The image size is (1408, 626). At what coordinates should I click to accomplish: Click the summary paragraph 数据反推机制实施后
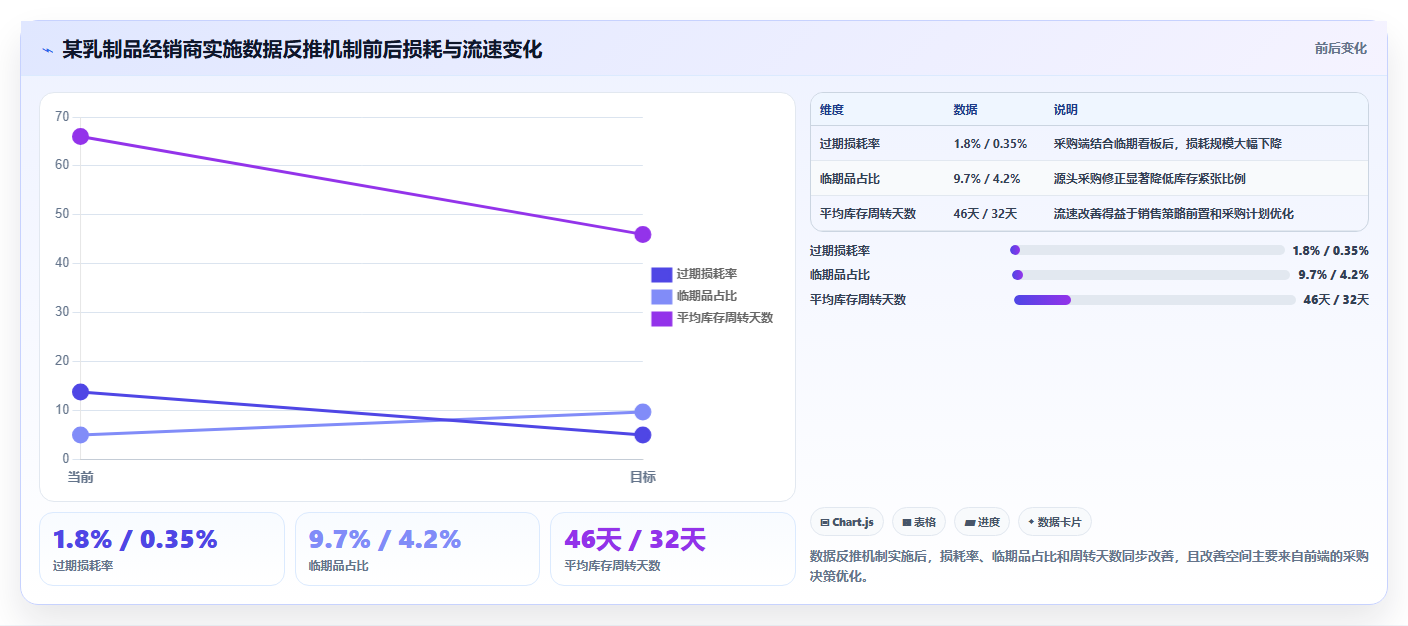coord(1089,566)
